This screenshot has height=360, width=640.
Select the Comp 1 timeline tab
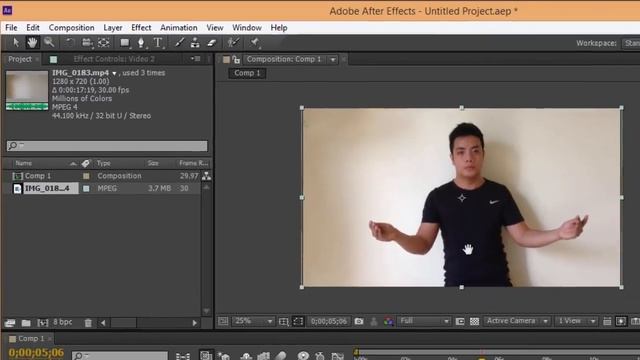[x=31, y=339]
